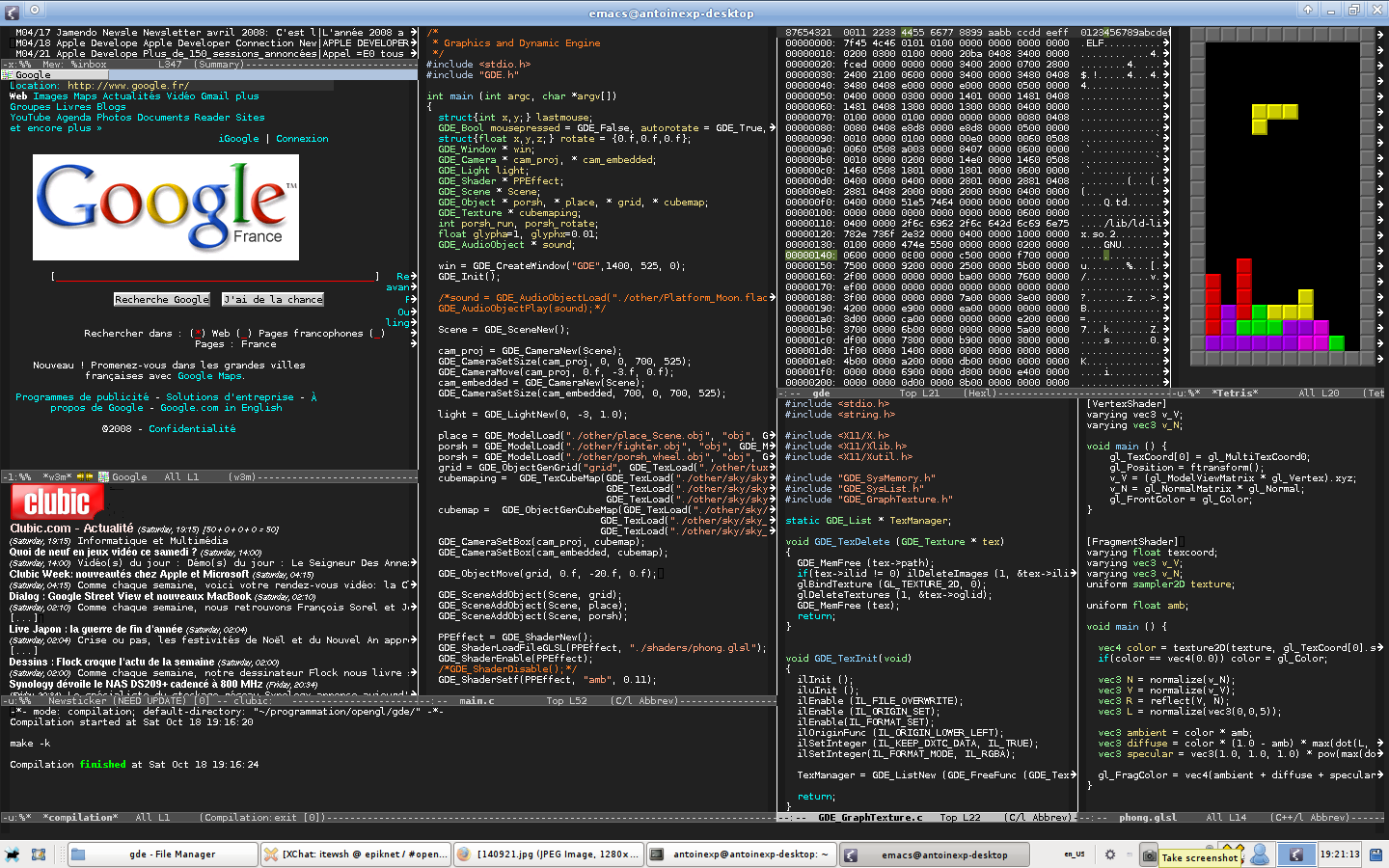Open the Google.com in English link

coord(221,408)
